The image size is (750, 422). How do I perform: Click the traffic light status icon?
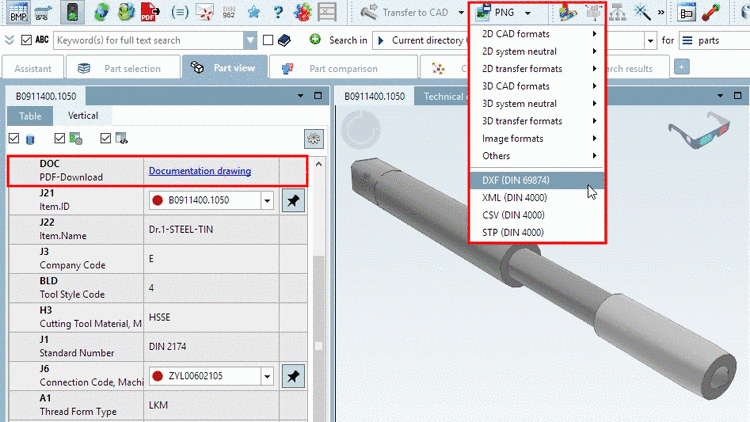click(x=73, y=12)
